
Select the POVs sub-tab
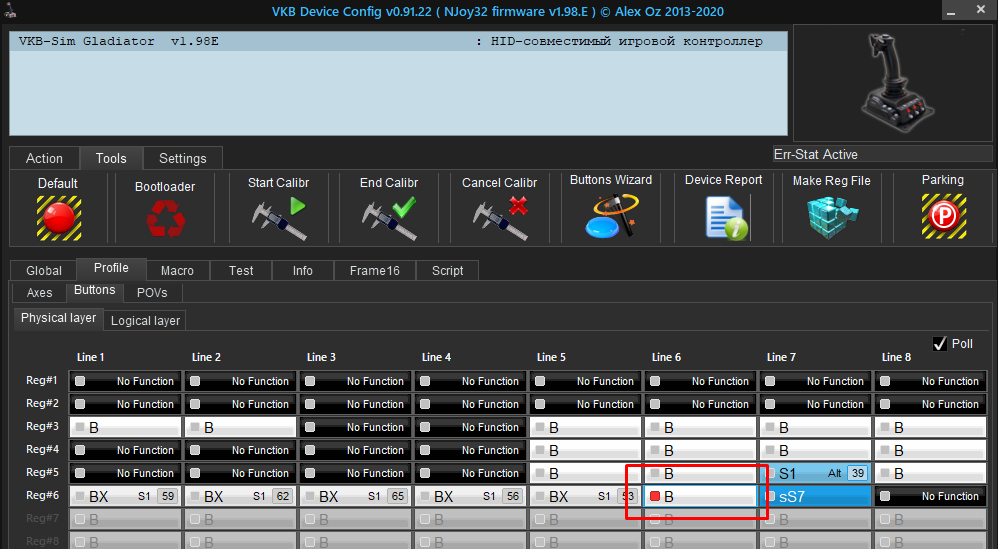pyautogui.click(x=152, y=293)
